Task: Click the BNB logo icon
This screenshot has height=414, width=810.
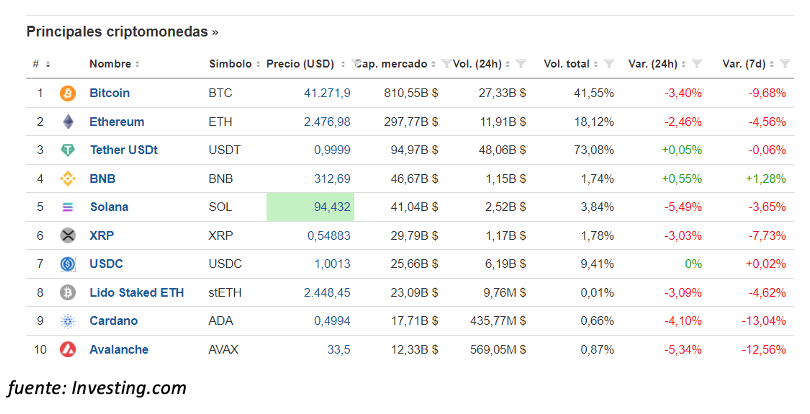Action: (x=68, y=179)
